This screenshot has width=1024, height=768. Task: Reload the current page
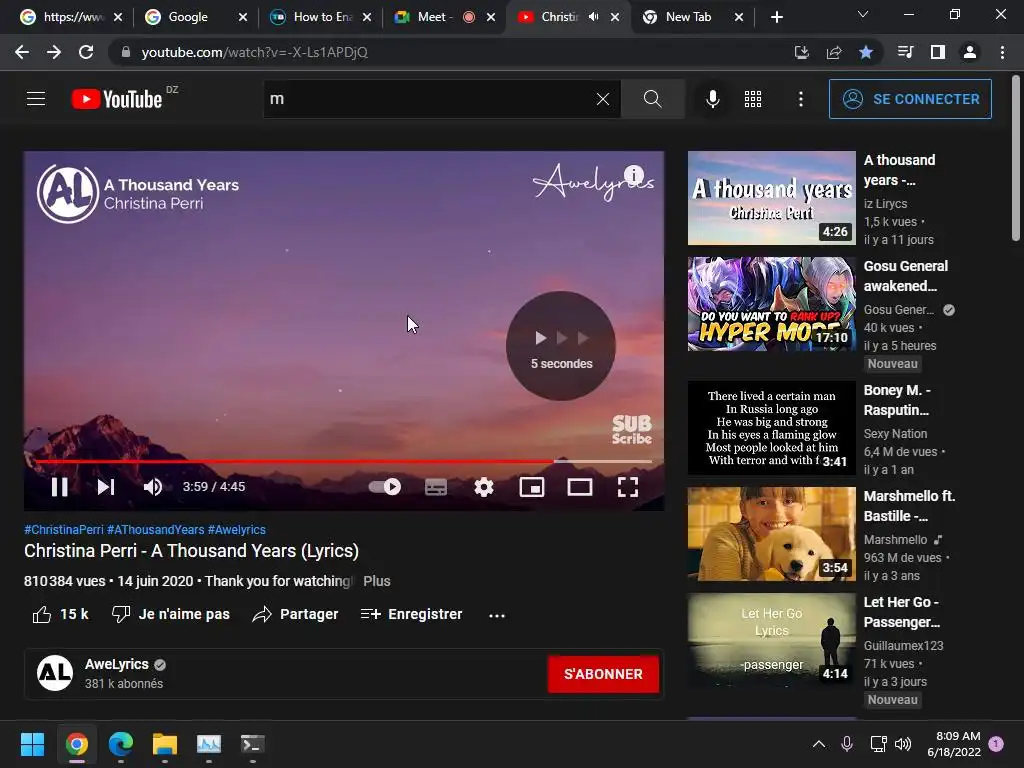tap(86, 52)
